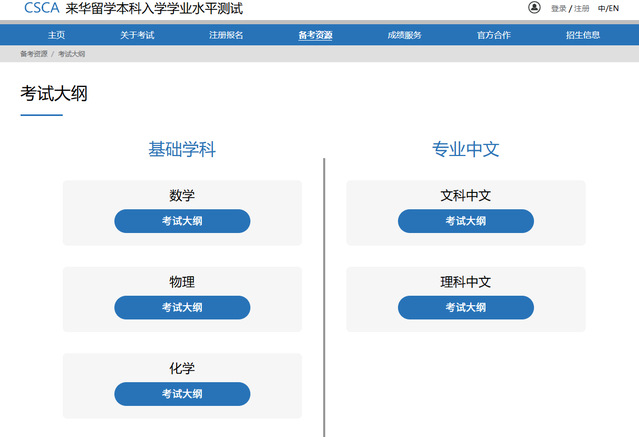Switch language to 中 (Chinese)
Viewport: 639px width, 437px height.
coord(601,9)
